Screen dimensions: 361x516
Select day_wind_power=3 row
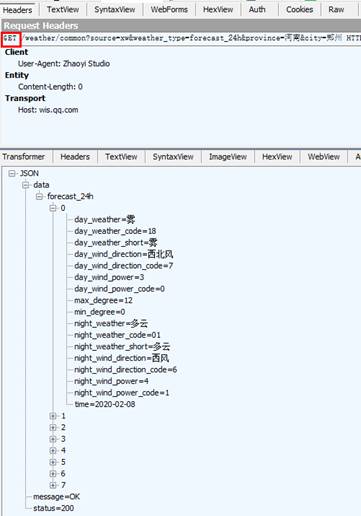pos(109,277)
